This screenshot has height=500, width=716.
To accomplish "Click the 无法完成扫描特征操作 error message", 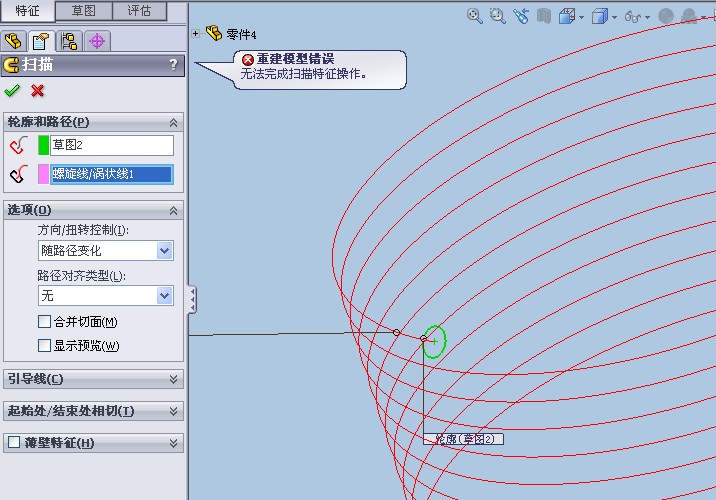I will pos(304,74).
